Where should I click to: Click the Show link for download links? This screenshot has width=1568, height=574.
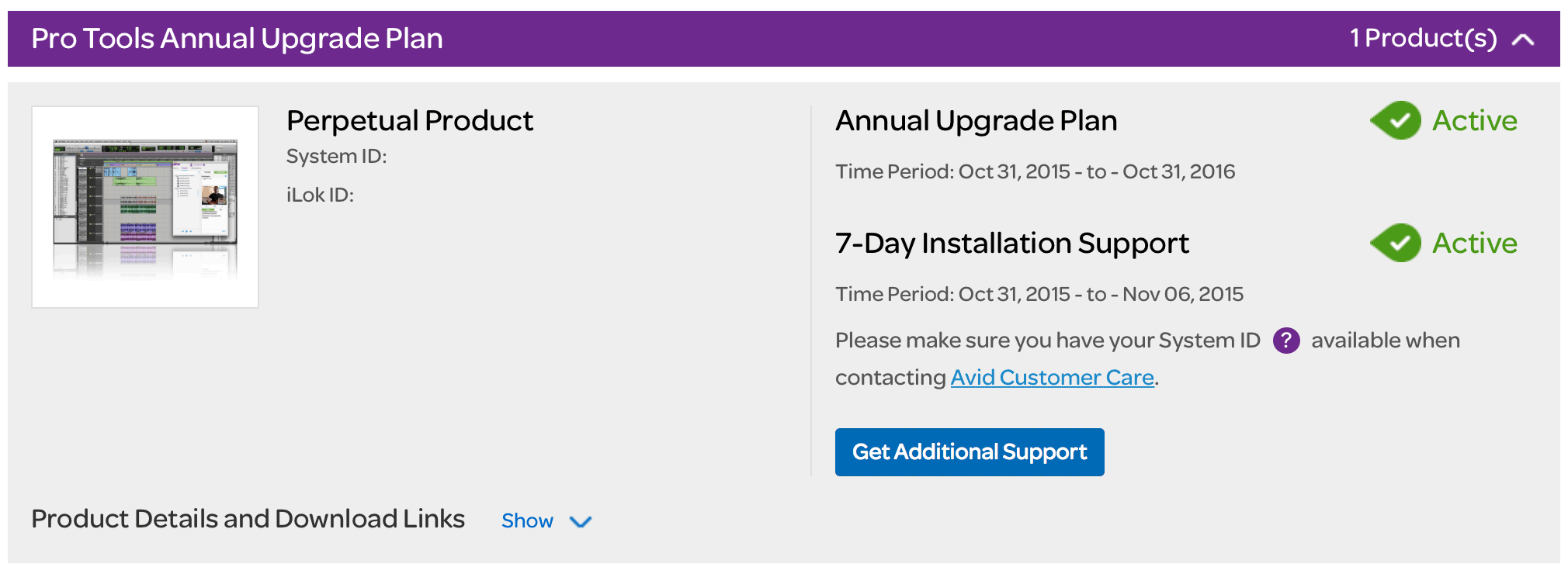(x=527, y=521)
